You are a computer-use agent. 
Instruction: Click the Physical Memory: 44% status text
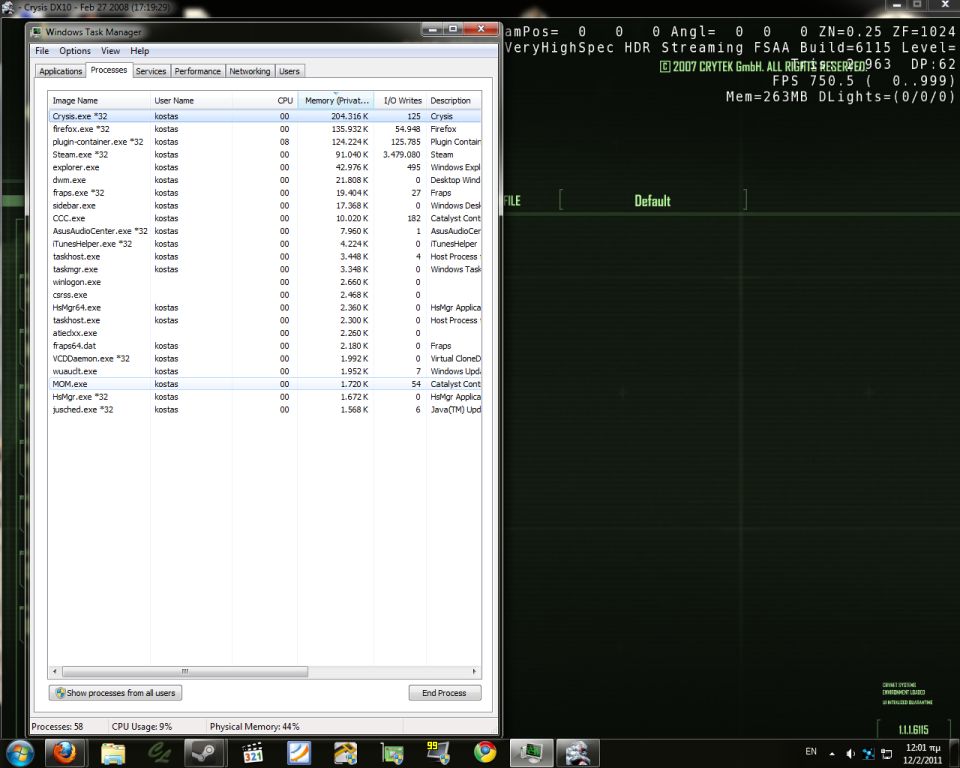255,727
